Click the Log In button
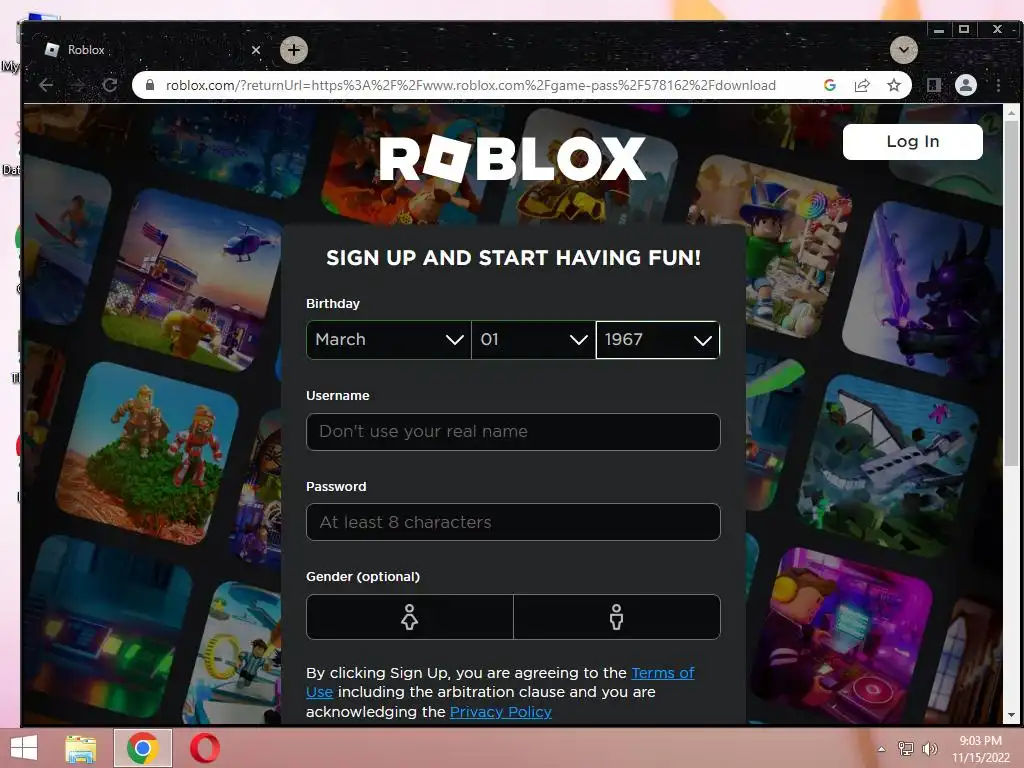 point(912,142)
